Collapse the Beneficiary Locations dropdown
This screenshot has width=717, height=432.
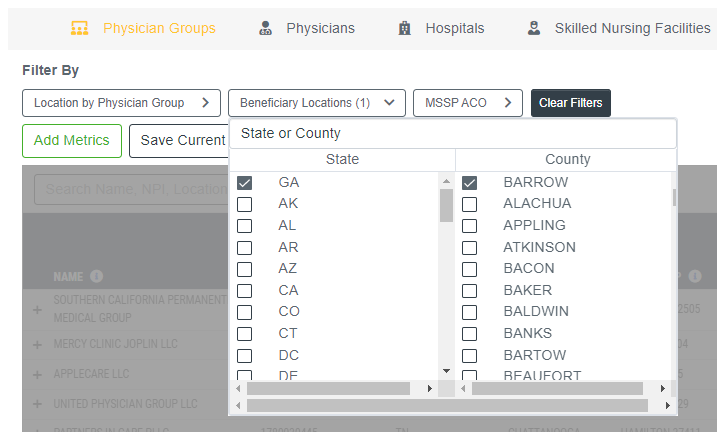pos(316,103)
